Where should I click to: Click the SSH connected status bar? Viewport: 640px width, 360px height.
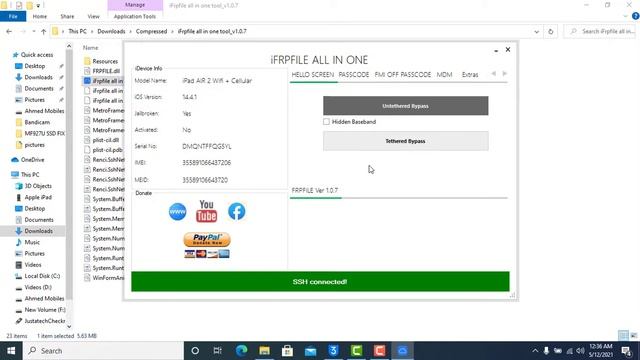point(320,282)
